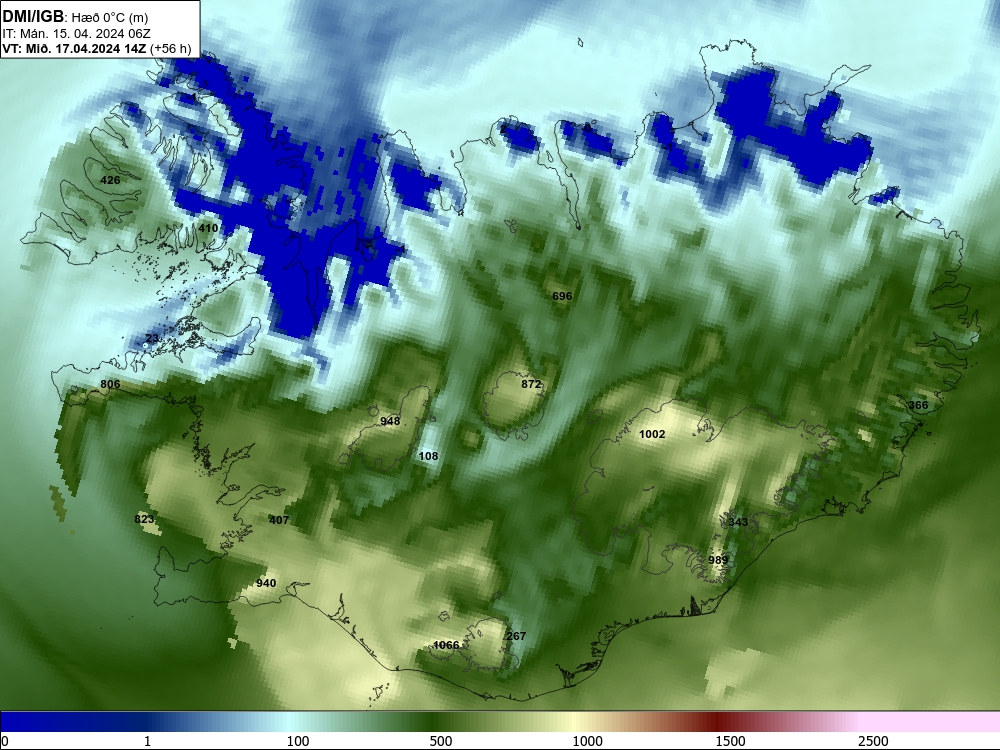Click the map value 696
Image resolution: width=1000 pixels, height=750 pixels.
point(562,296)
